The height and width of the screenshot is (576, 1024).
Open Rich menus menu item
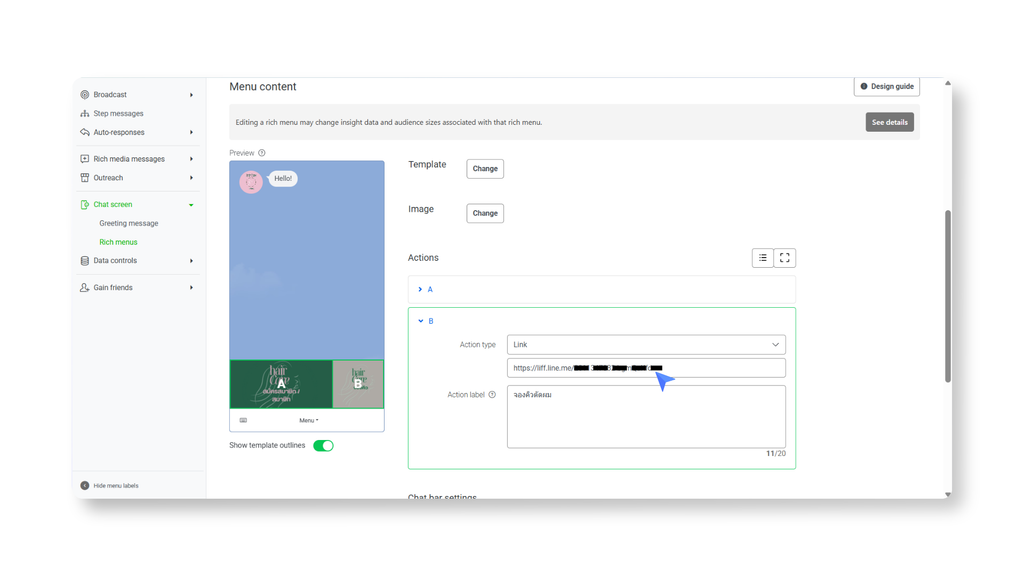coord(118,242)
